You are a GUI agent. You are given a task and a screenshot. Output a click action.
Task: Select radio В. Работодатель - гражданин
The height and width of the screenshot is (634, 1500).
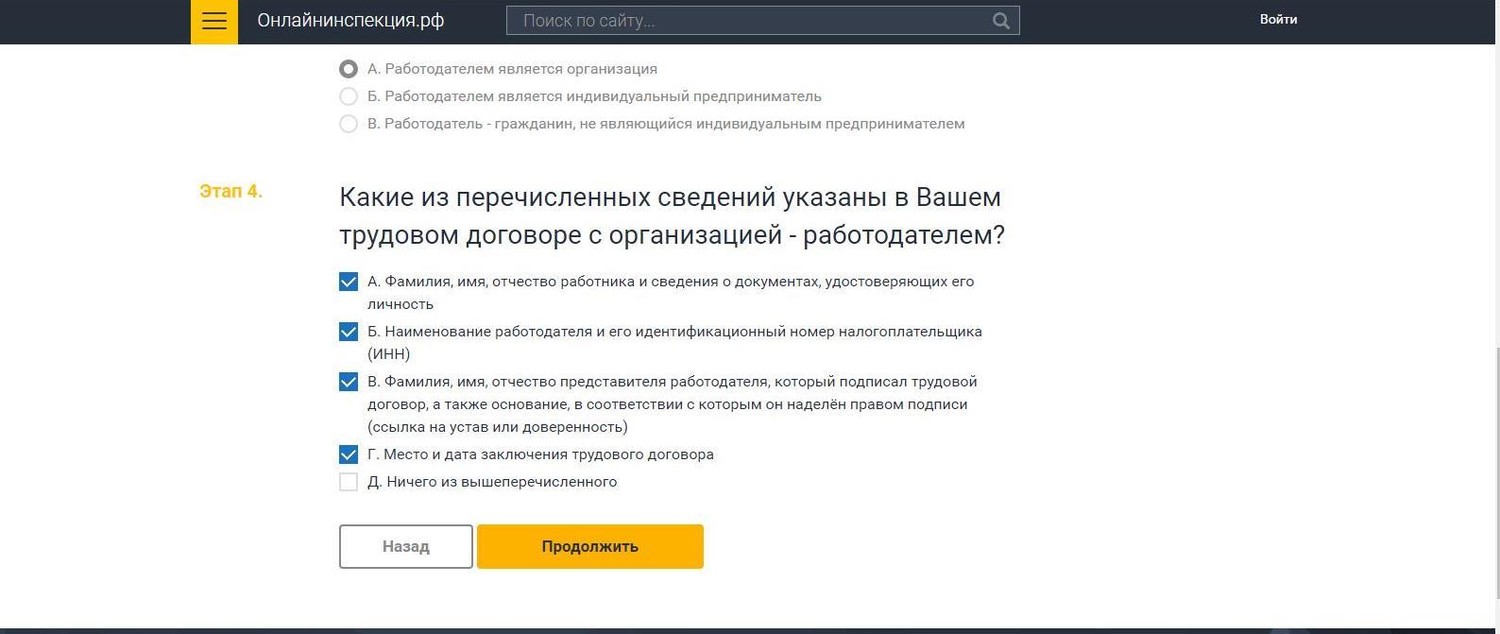(348, 124)
